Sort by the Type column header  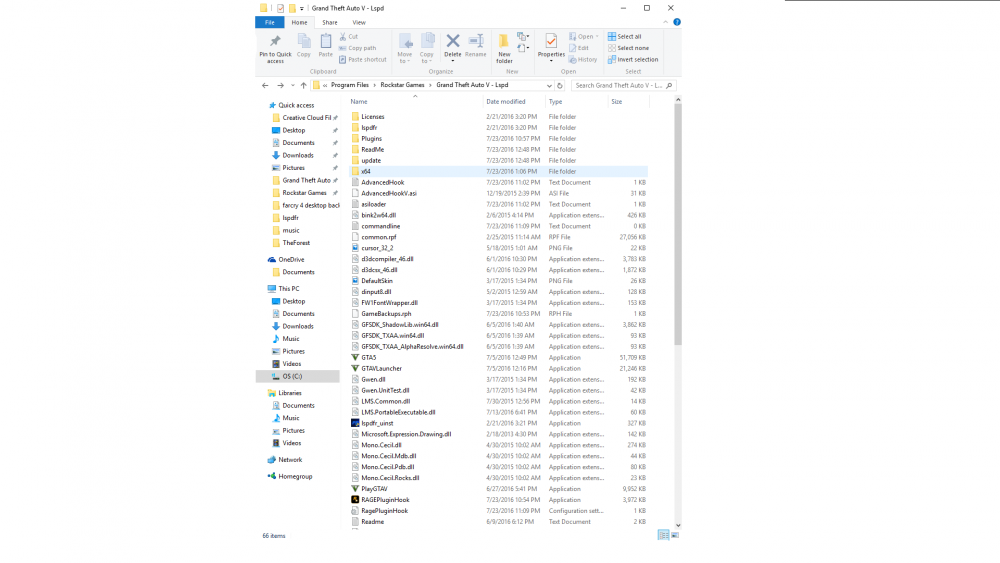pos(577,101)
